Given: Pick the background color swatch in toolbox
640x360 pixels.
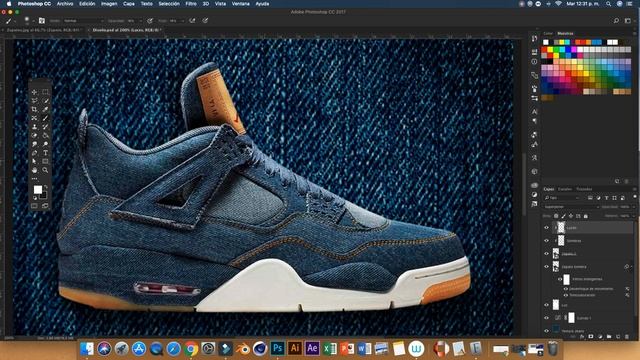Looking at the screenshot, I should [x=43, y=196].
